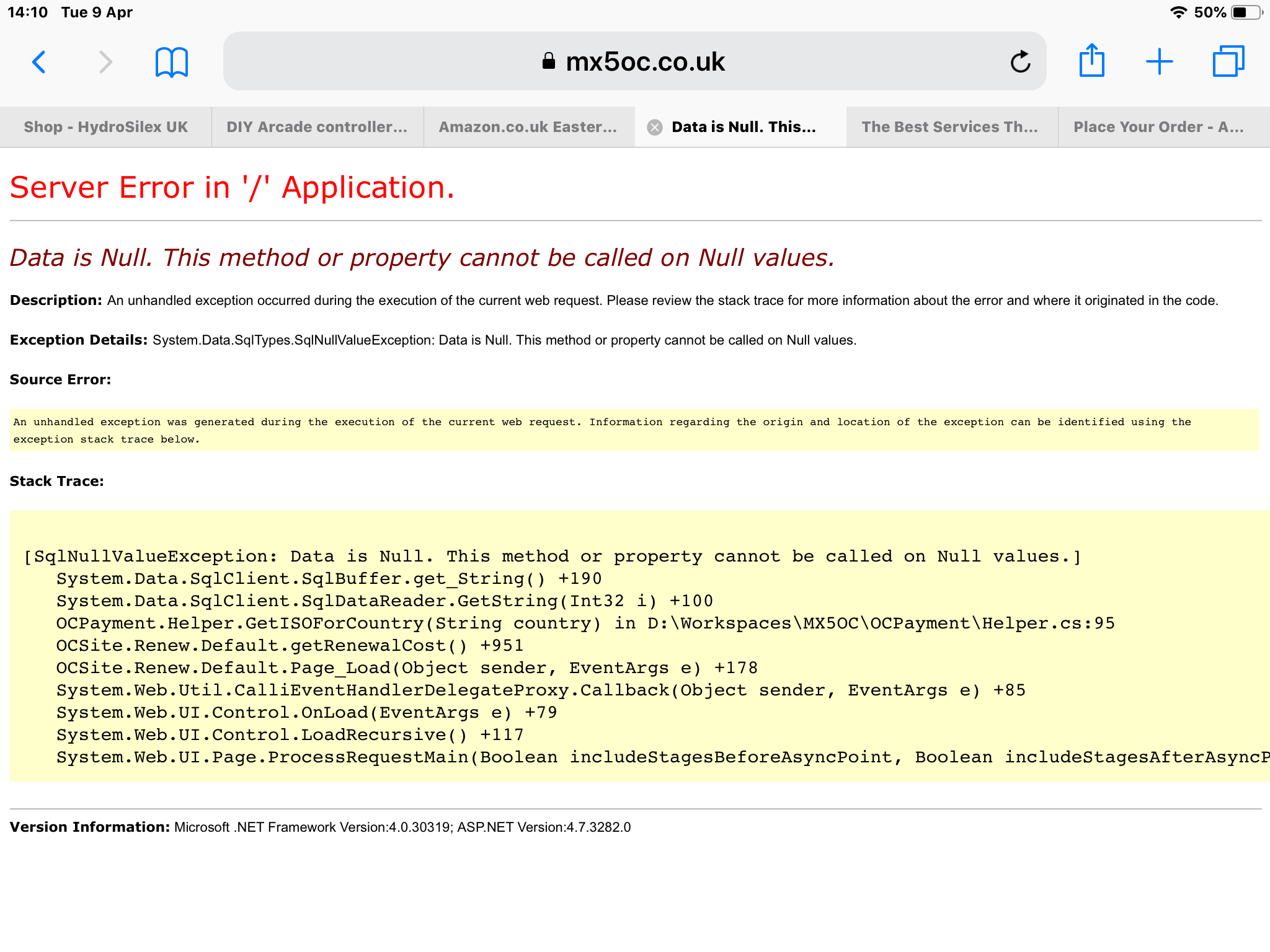The width and height of the screenshot is (1270, 952).
Task: Switch to DIY Arcade controller tab
Action: (x=317, y=127)
